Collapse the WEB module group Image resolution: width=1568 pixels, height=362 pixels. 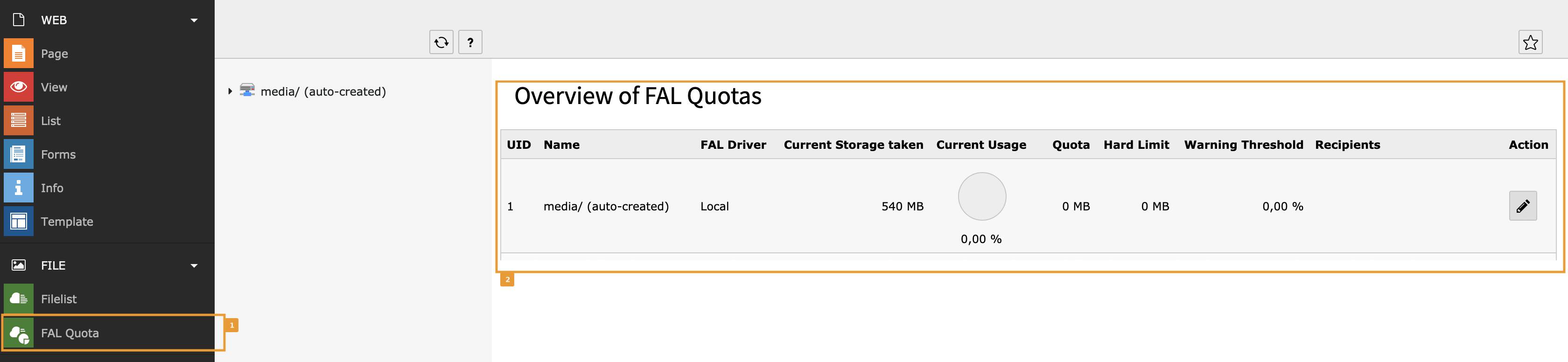click(x=194, y=20)
